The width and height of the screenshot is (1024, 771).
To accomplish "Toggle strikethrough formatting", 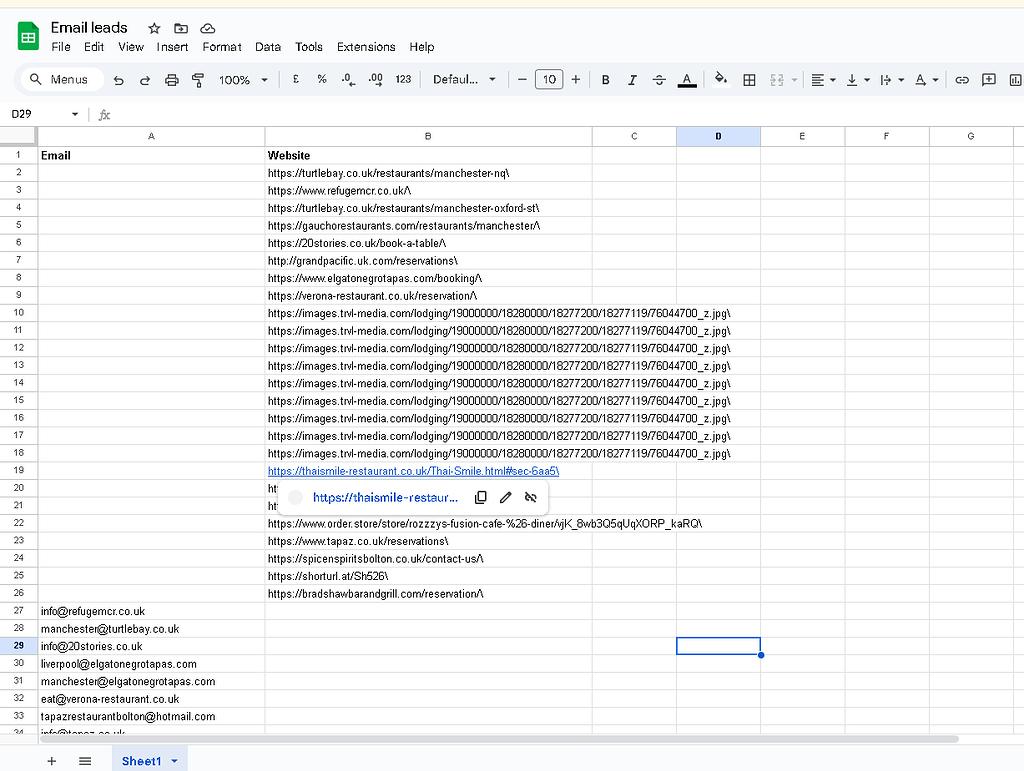I will (x=658, y=79).
